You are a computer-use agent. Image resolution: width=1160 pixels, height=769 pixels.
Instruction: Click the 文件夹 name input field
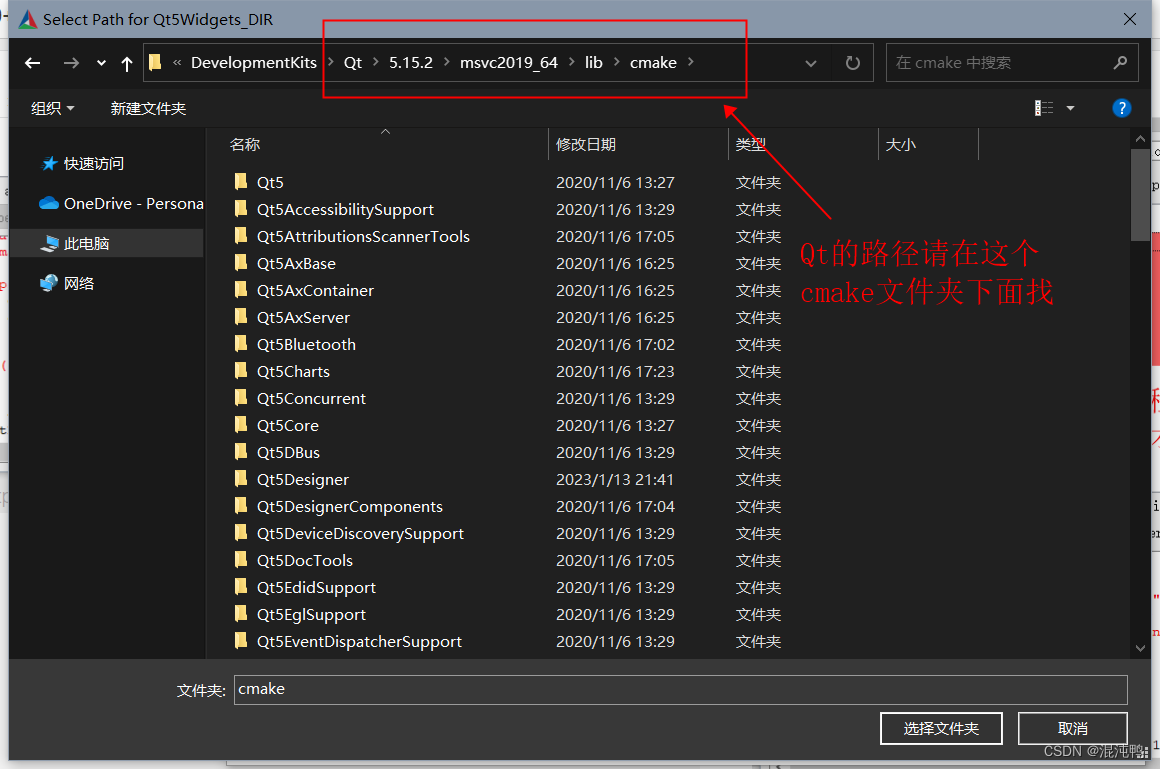pos(680,690)
